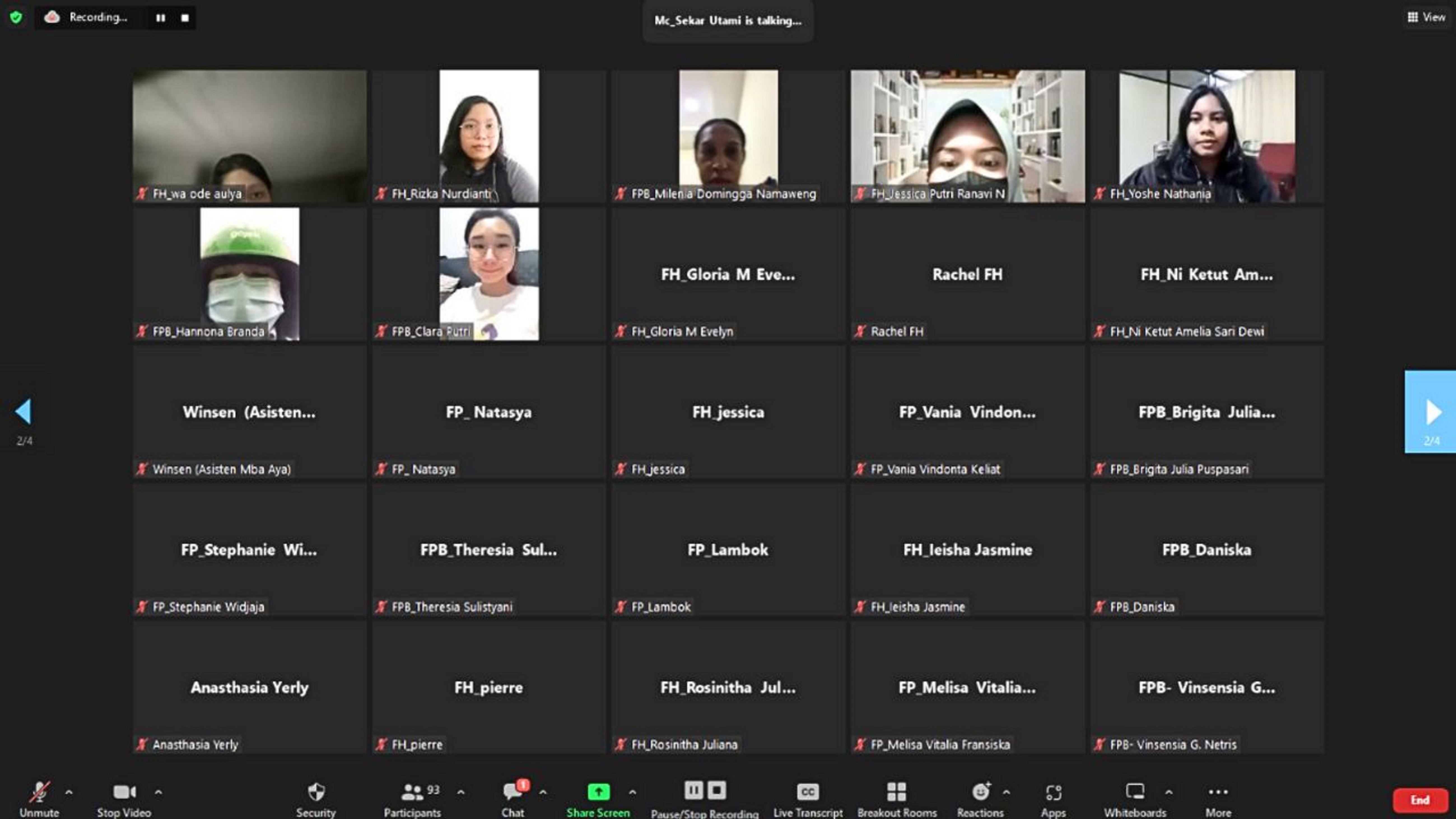Expand arrow next to Whiteboards
Image resolution: width=1456 pixels, height=819 pixels.
pos(1168,792)
